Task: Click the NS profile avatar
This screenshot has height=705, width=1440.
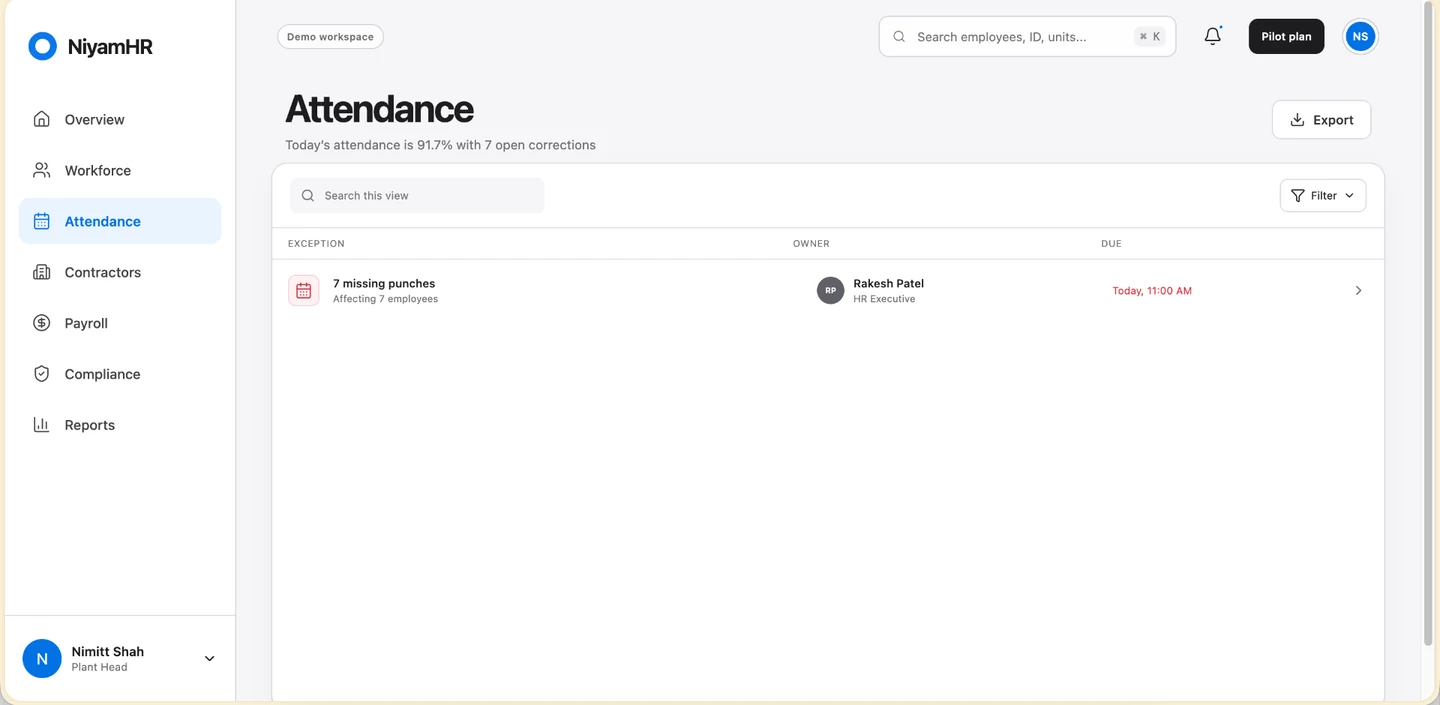Action: (1359, 36)
